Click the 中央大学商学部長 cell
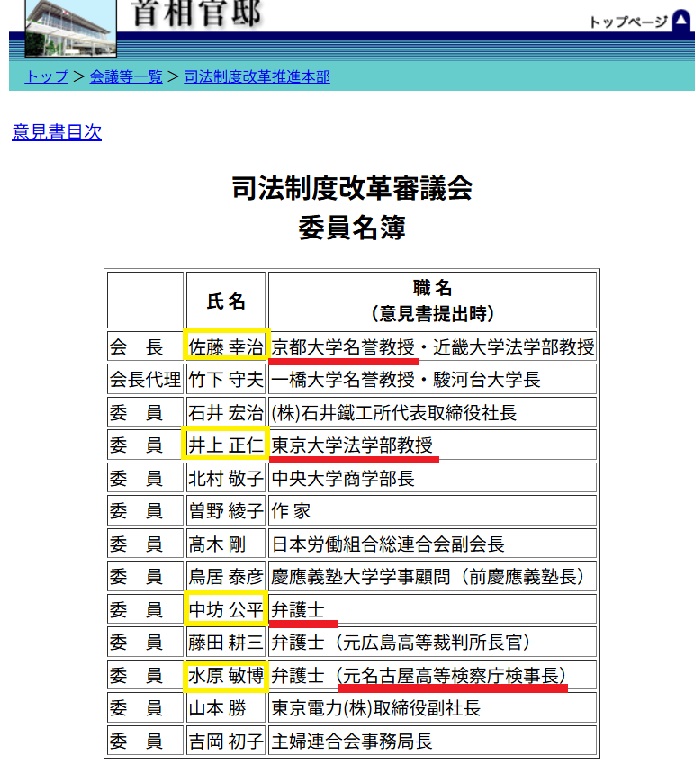Image resolution: width=696 pixels, height=763 pixels. pyautogui.click(x=432, y=478)
